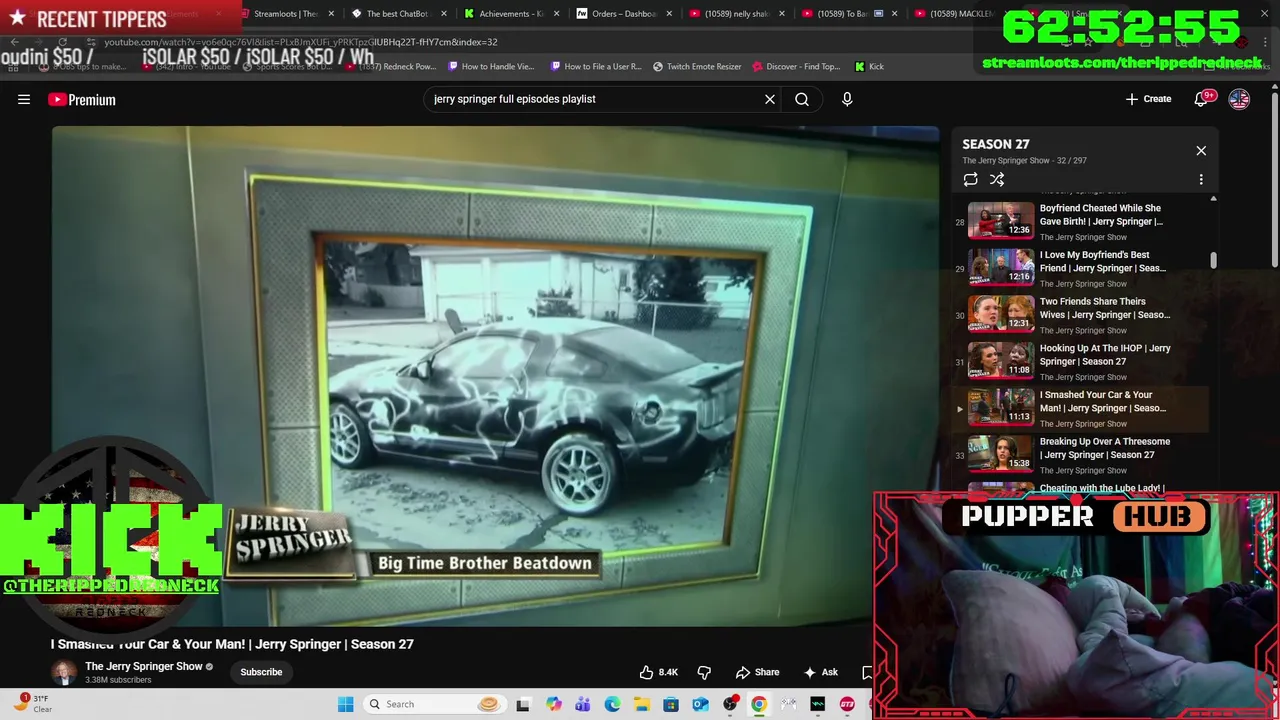Open the 31°F weather widget
The image size is (1280, 720).
point(33,704)
